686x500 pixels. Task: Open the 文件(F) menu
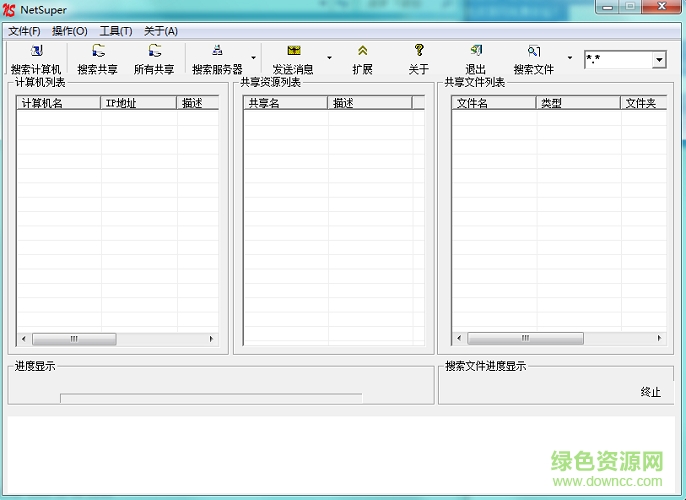pos(24,31)
